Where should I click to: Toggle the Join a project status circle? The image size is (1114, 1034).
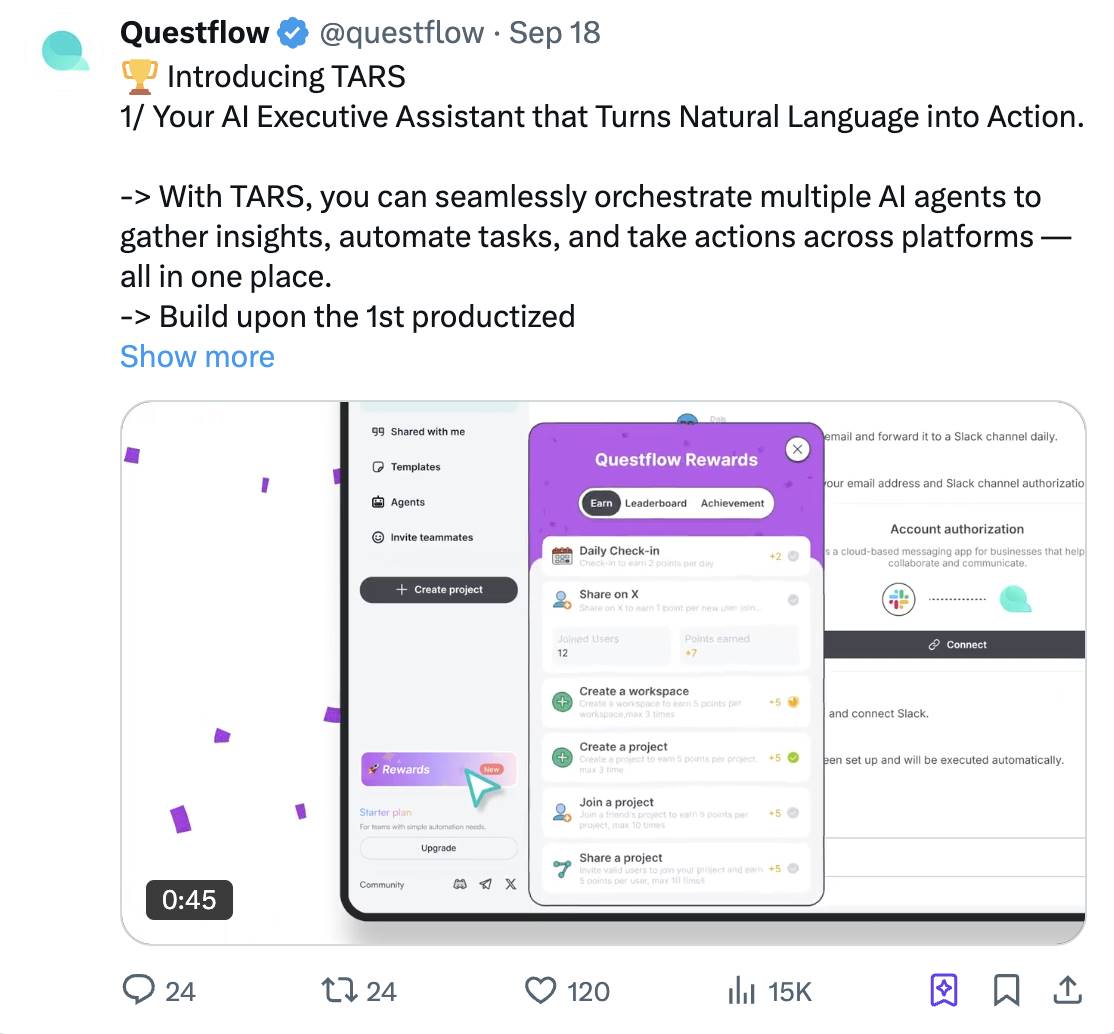[x=794, y=812]
